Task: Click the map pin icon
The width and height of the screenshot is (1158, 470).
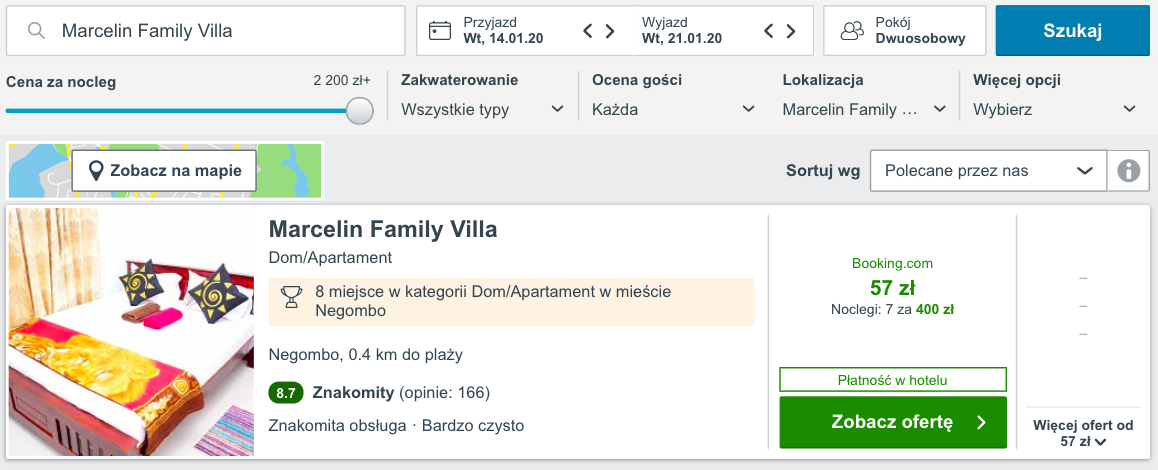Action: pos(96,171)
